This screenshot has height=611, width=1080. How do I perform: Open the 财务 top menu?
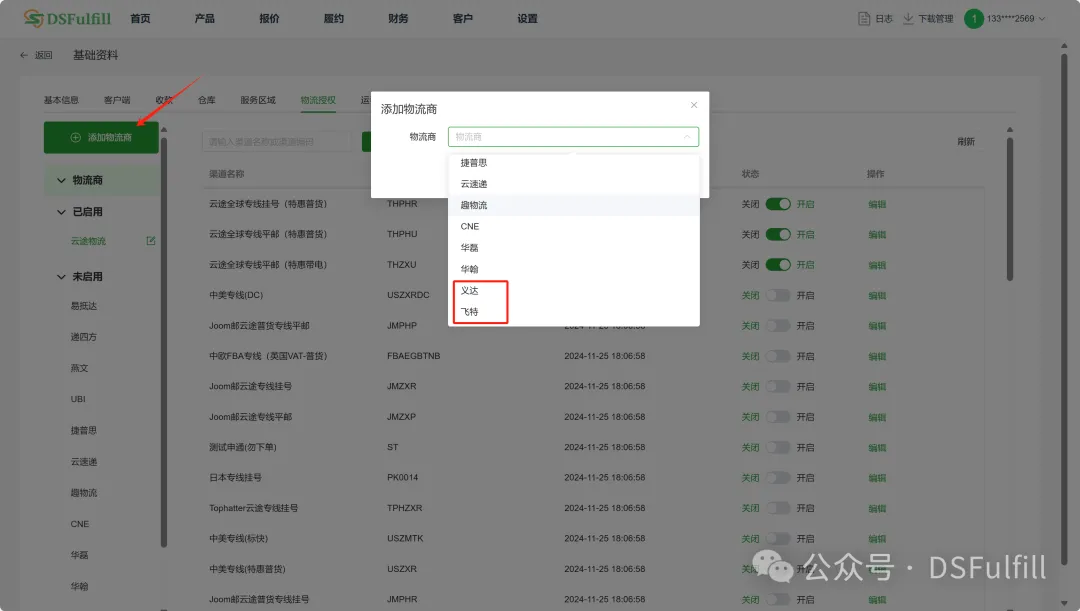click(398, 19)
